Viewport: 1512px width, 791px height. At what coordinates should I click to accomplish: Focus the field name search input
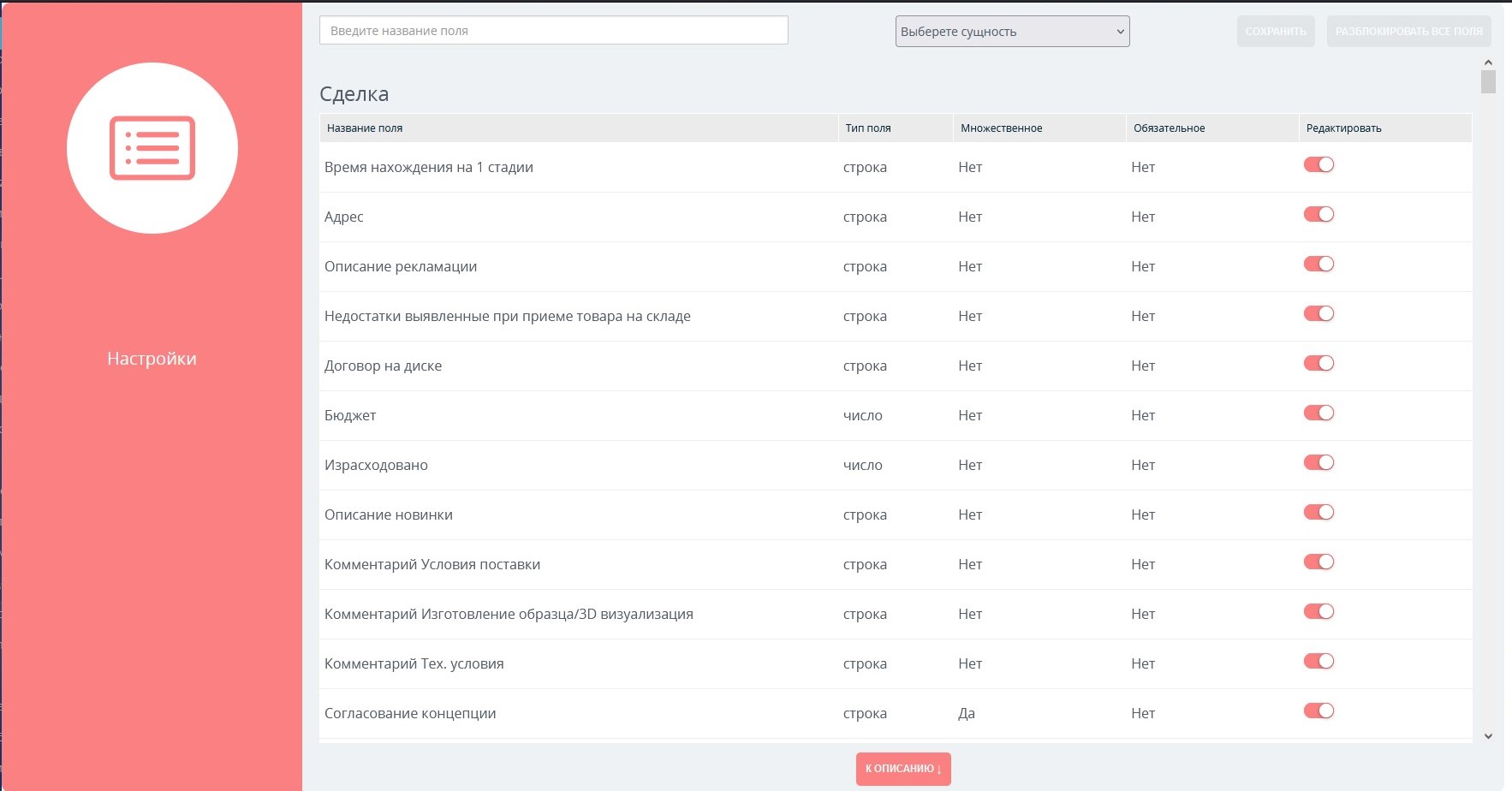coord(553,31)
